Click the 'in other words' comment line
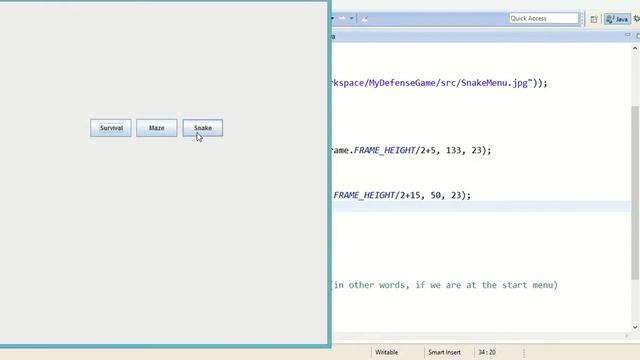Viewport: 640px width, 360px height. tap(444, 285)
